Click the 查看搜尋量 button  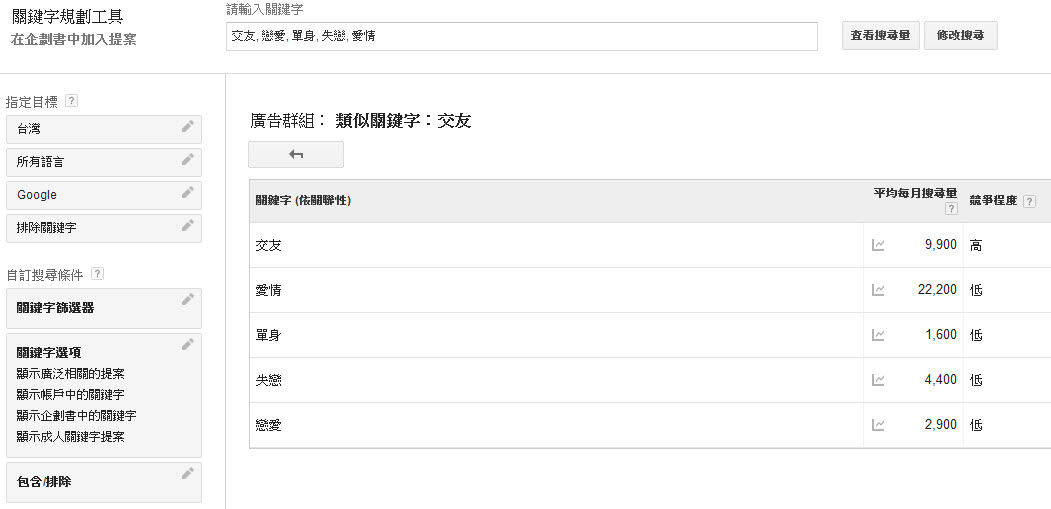[880, 36]
